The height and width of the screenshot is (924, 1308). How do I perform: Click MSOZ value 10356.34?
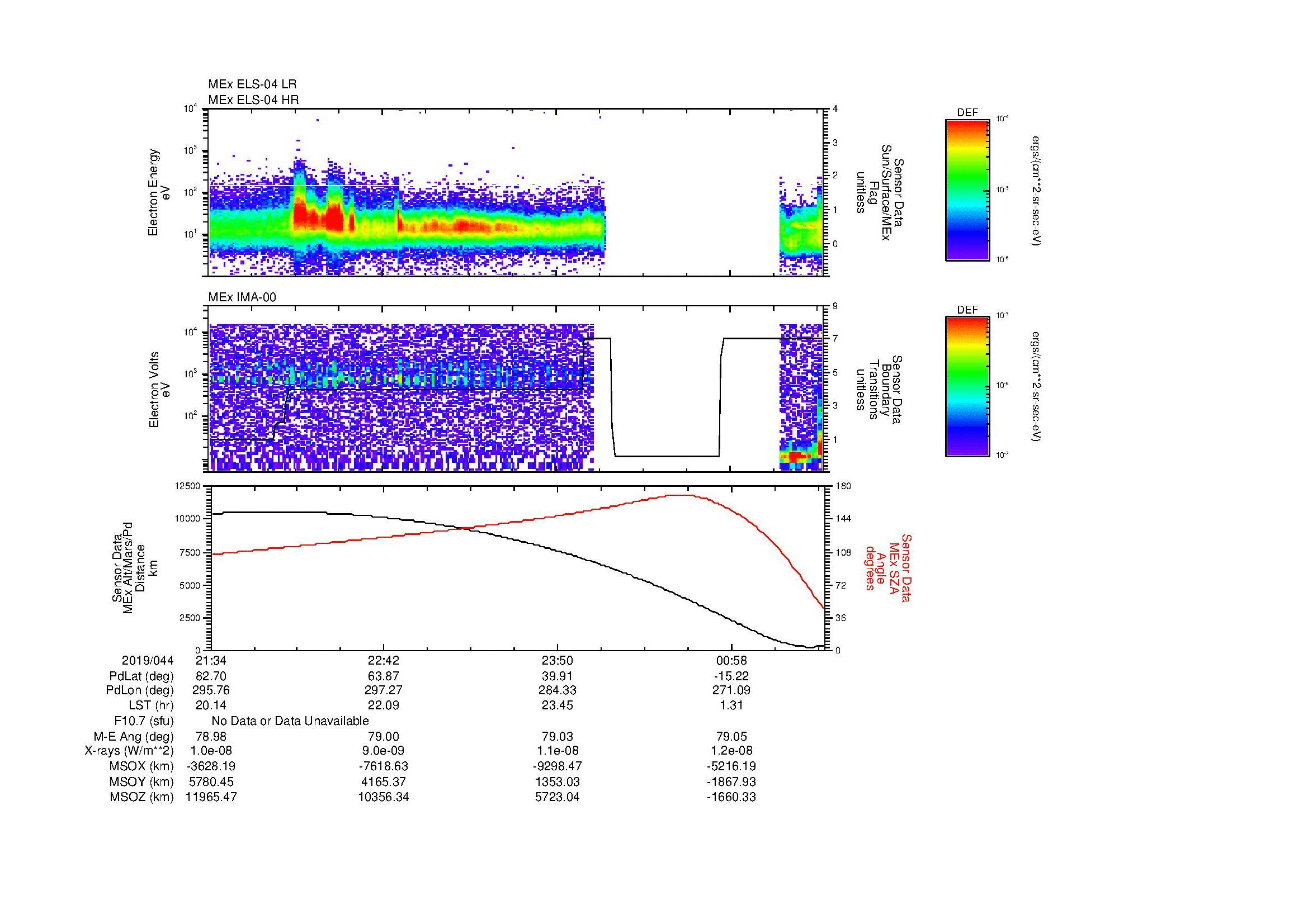[x=384, y=797]
